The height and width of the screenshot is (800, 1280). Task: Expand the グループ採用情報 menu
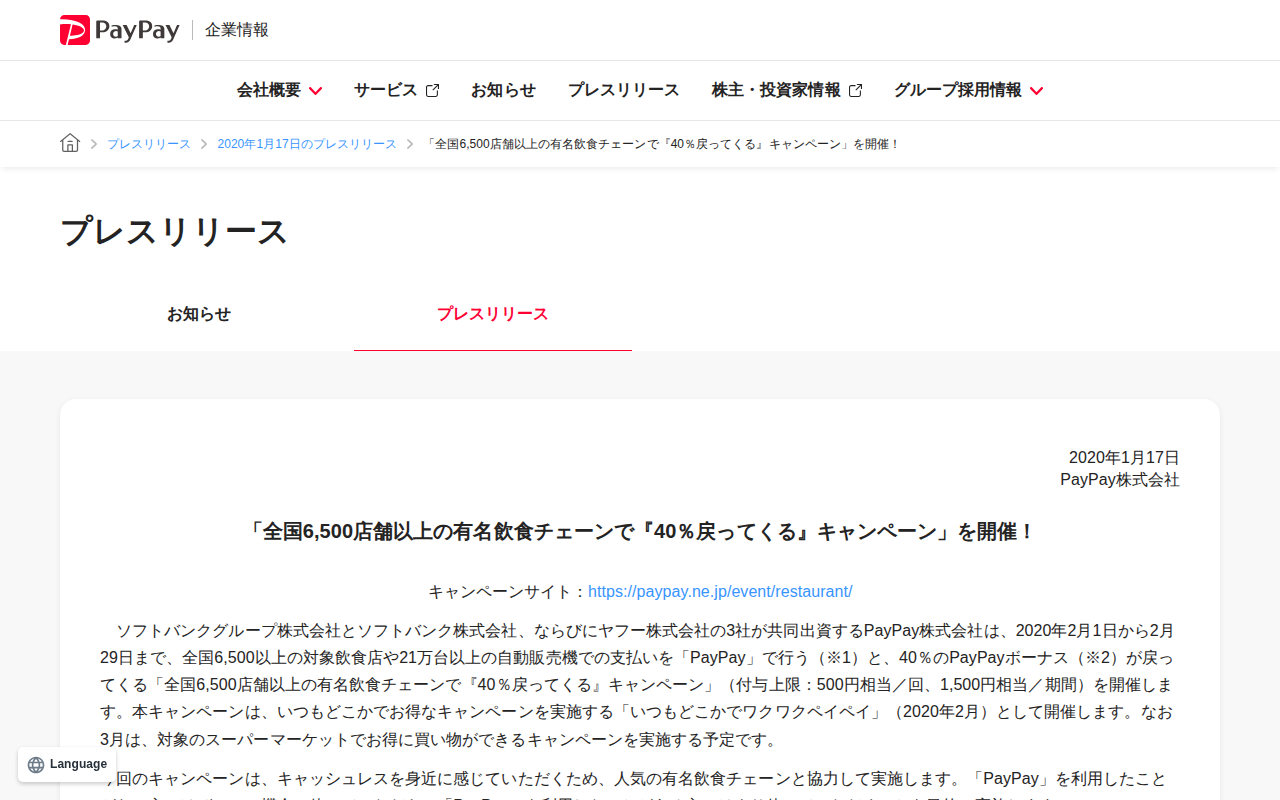tap(968, 90)
